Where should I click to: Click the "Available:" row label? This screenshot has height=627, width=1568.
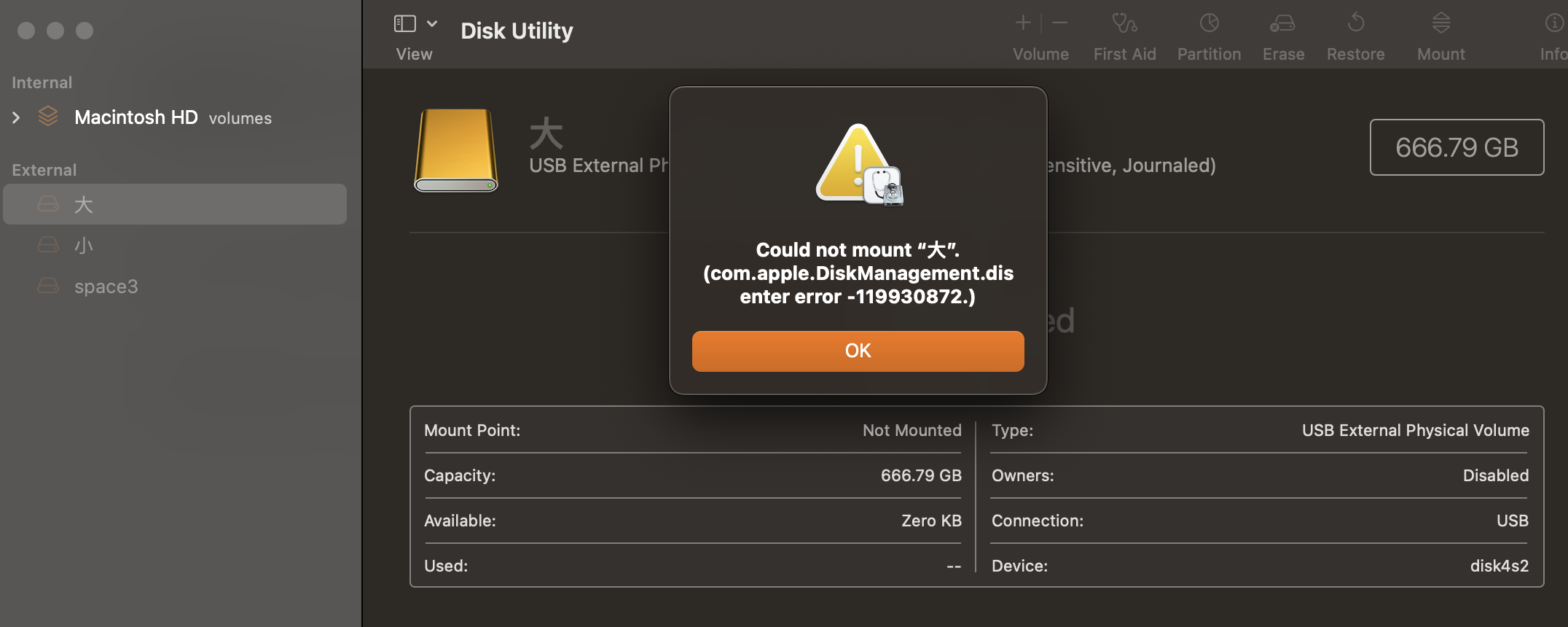pyautogui.click(x=460, y=521)
